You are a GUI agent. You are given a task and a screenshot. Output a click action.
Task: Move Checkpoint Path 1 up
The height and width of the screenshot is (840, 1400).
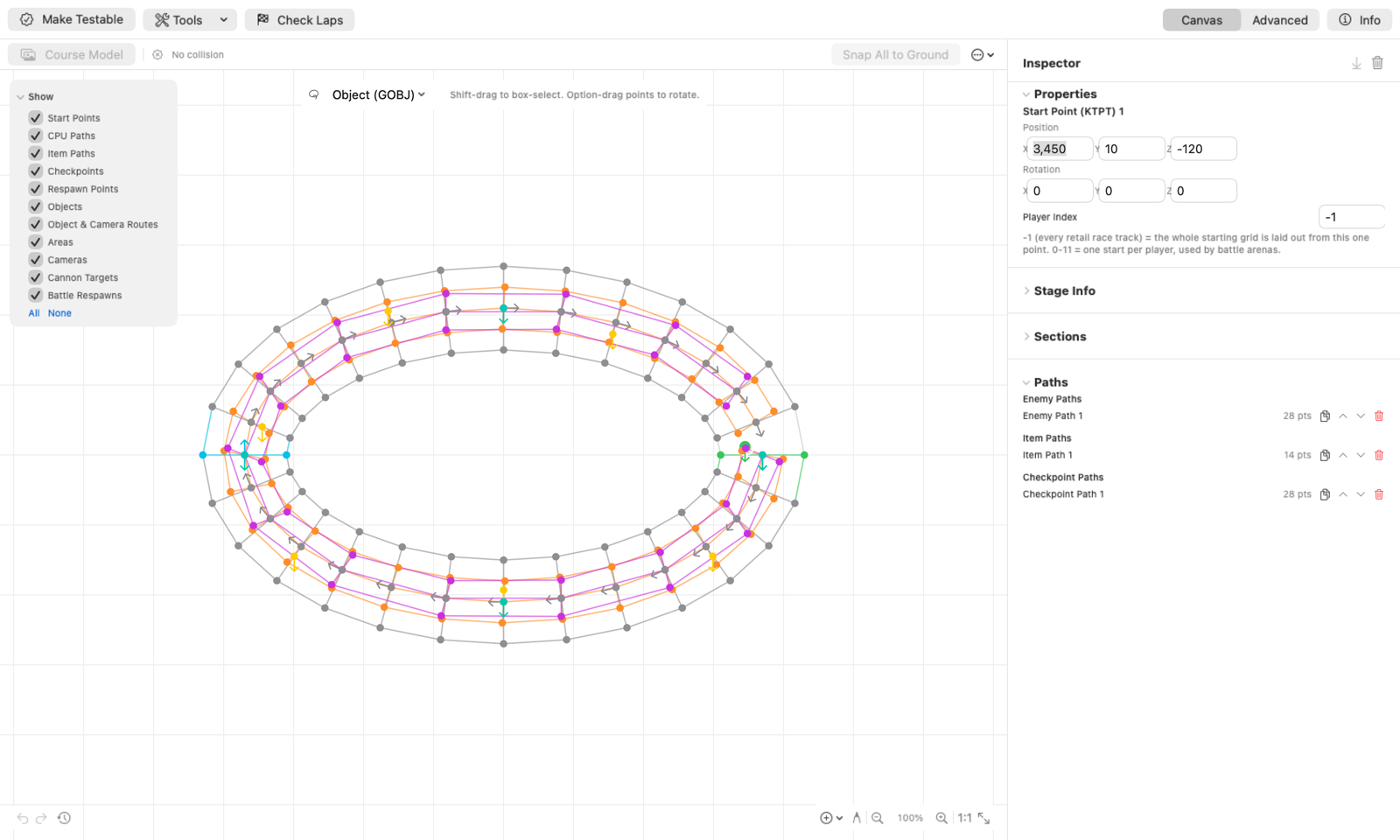coord(1343,494)
